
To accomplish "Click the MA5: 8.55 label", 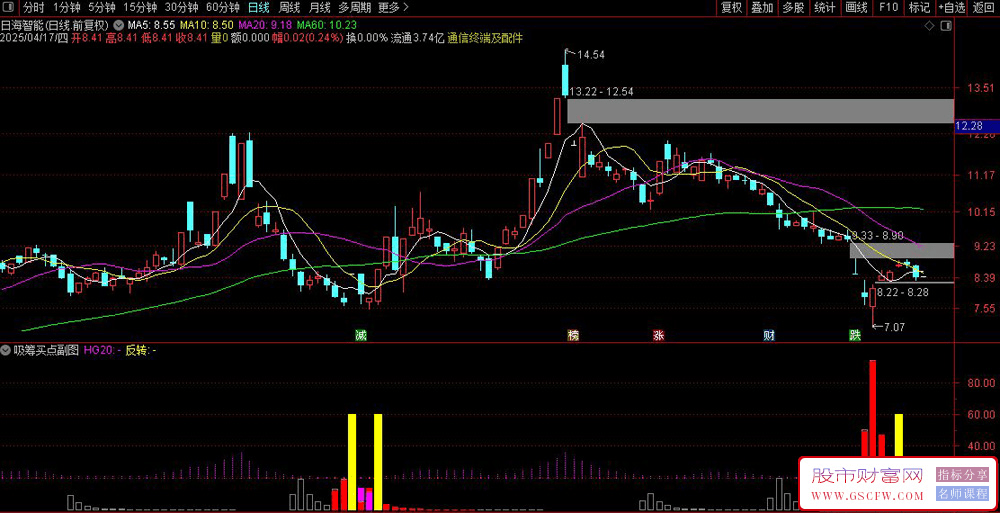I will pos(151,26).
